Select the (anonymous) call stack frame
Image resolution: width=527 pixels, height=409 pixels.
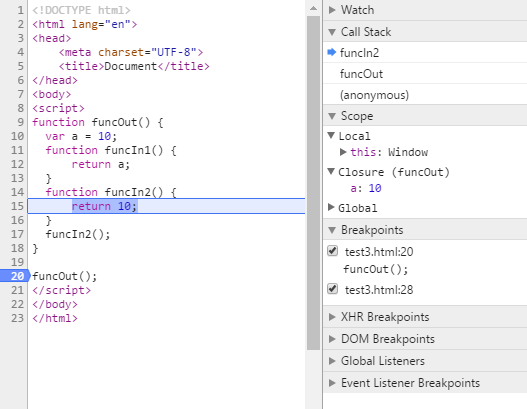click(x=425, y=95)
